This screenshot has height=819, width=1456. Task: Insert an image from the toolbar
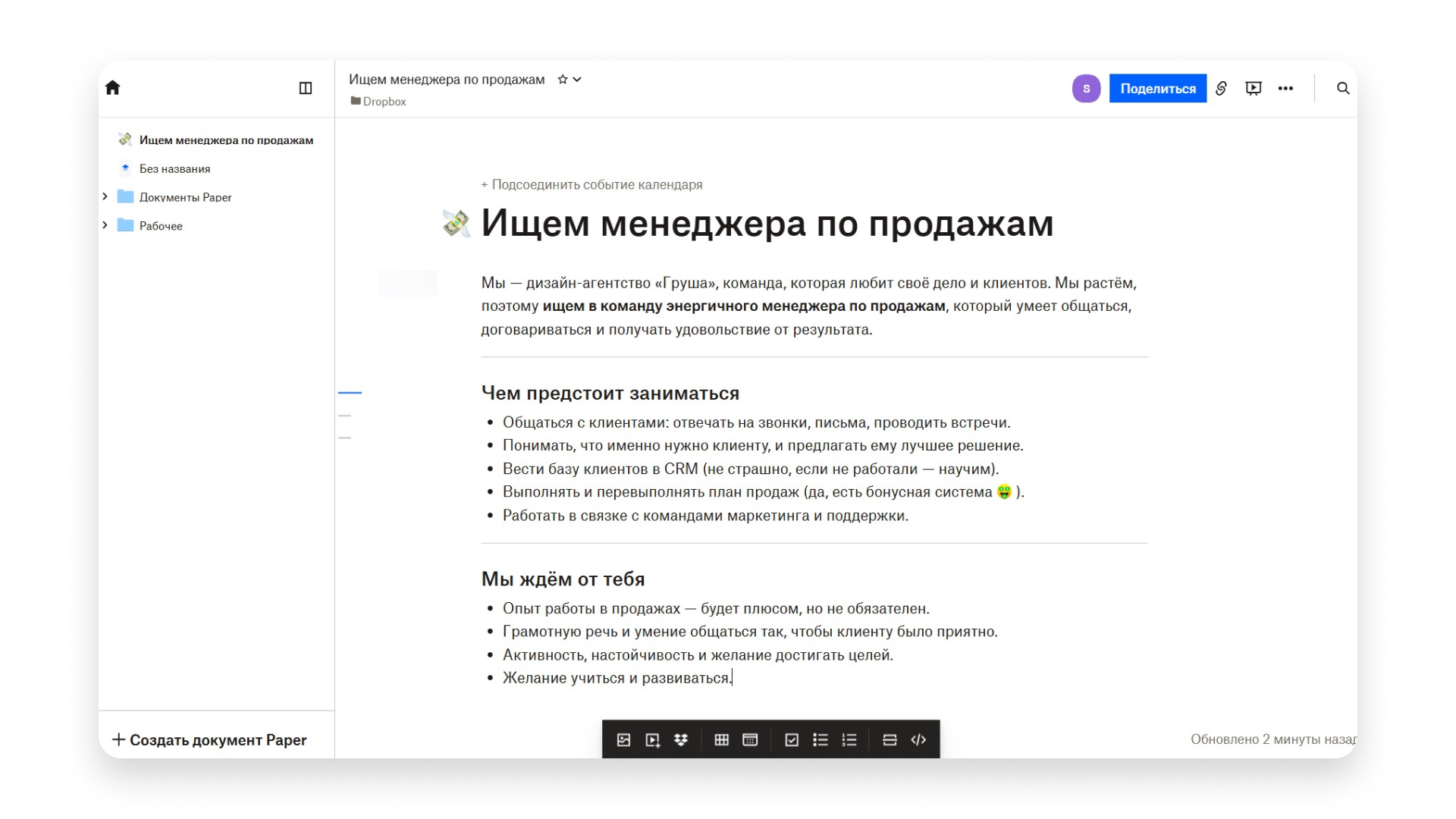pyautogui.click(x=623, y=740)
